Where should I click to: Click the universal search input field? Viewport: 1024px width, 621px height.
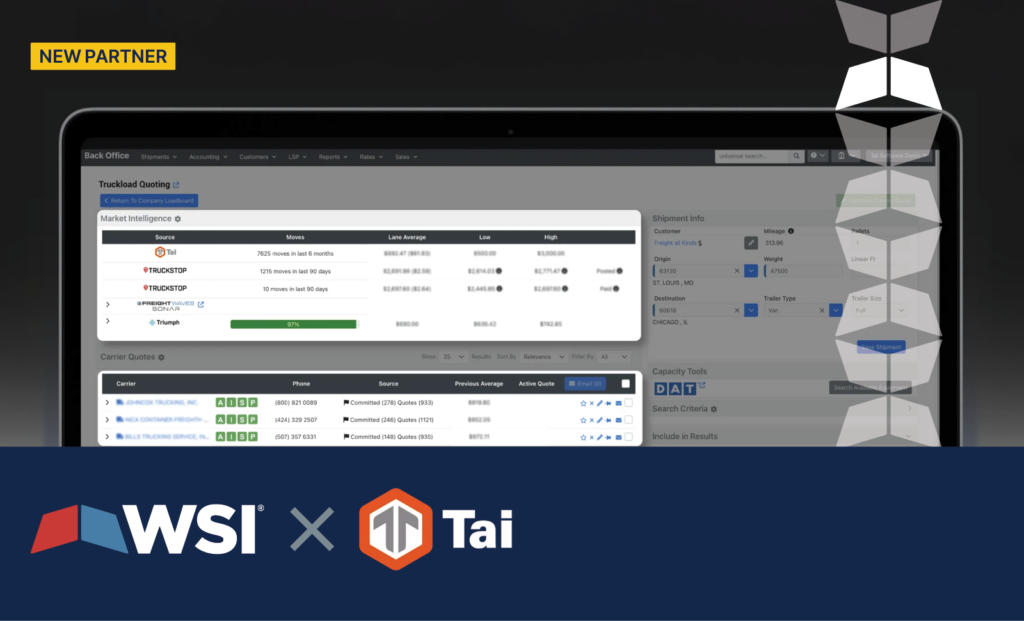point(755,156)
